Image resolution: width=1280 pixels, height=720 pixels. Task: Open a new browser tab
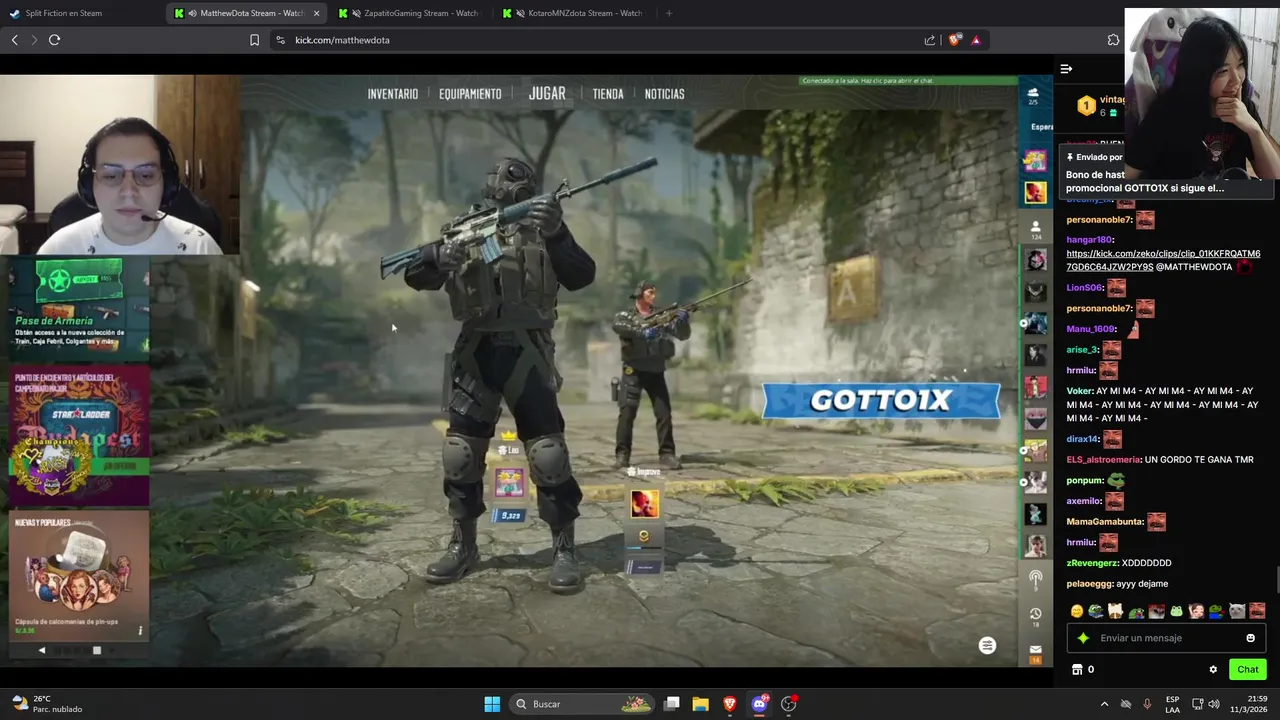click(669, 13)
